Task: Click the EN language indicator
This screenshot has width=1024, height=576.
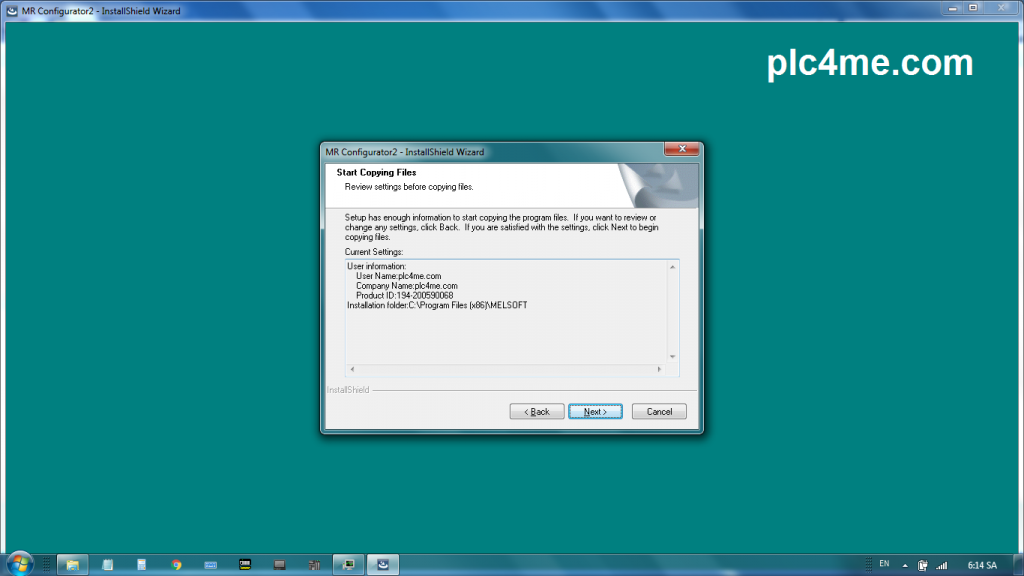Action: [x=884, y=564]
